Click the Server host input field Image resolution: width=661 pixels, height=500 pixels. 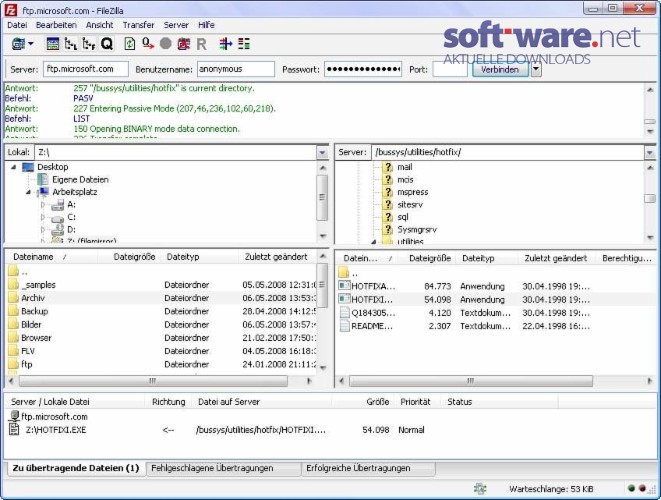click(x=86, y=69)
